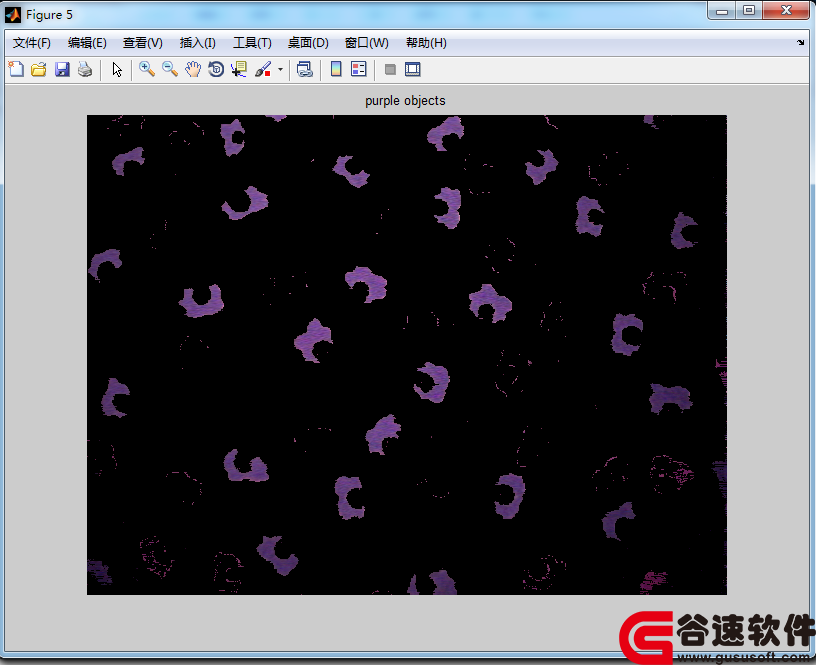Image resolution: width=816 pixels, height=665 pixels.
Task: Open the 查看(V) menu
Action: click(x=143, y=43)
